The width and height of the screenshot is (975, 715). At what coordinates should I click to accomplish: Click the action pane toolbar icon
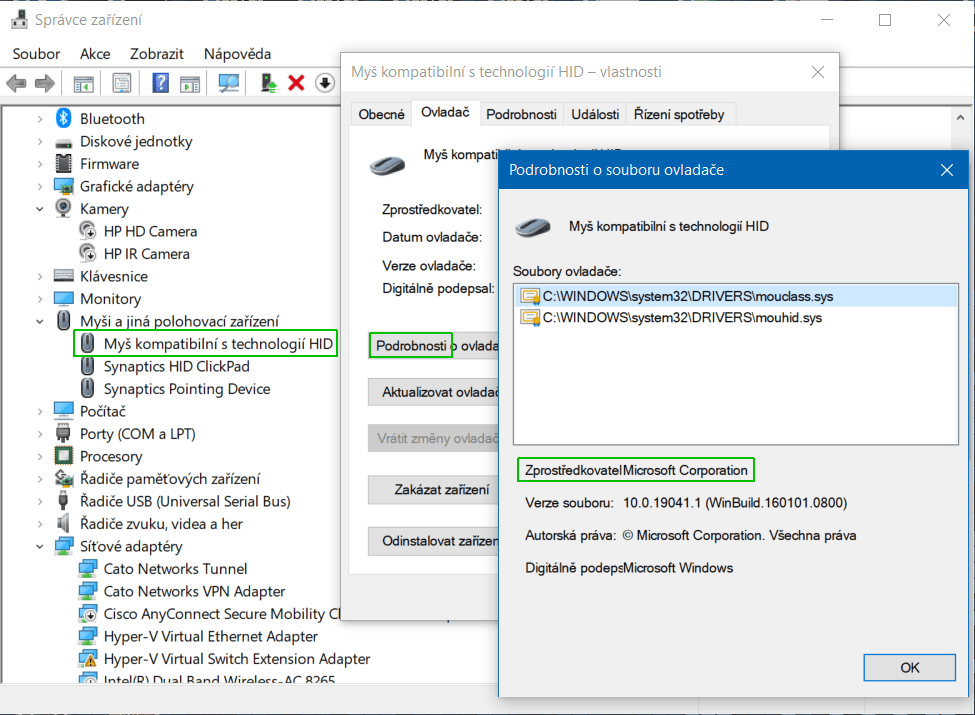(190, 83)
